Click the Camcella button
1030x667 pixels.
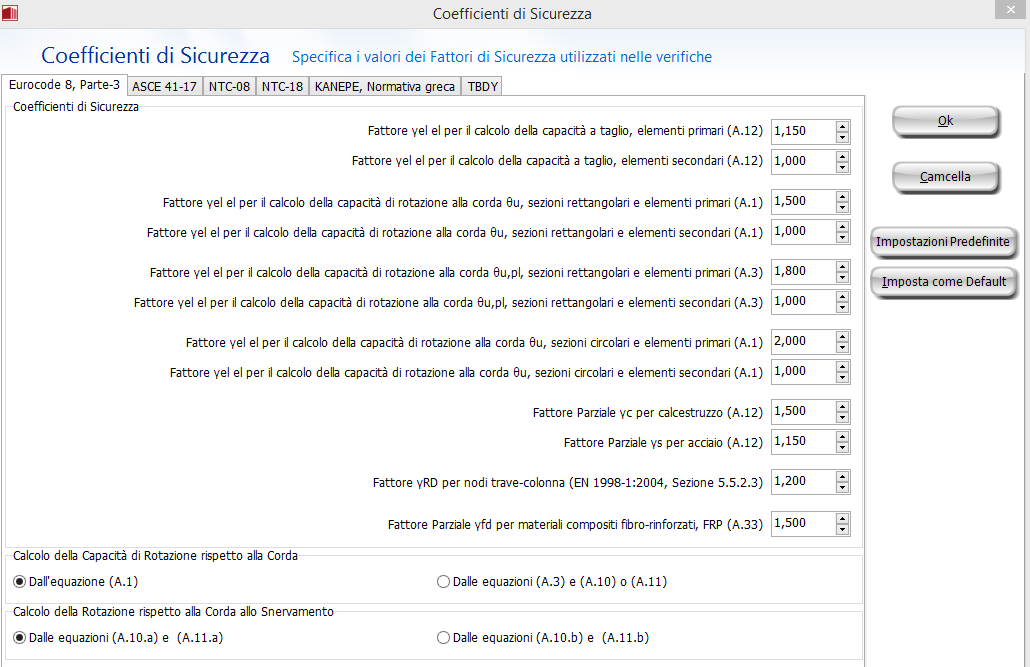(945, 177)
